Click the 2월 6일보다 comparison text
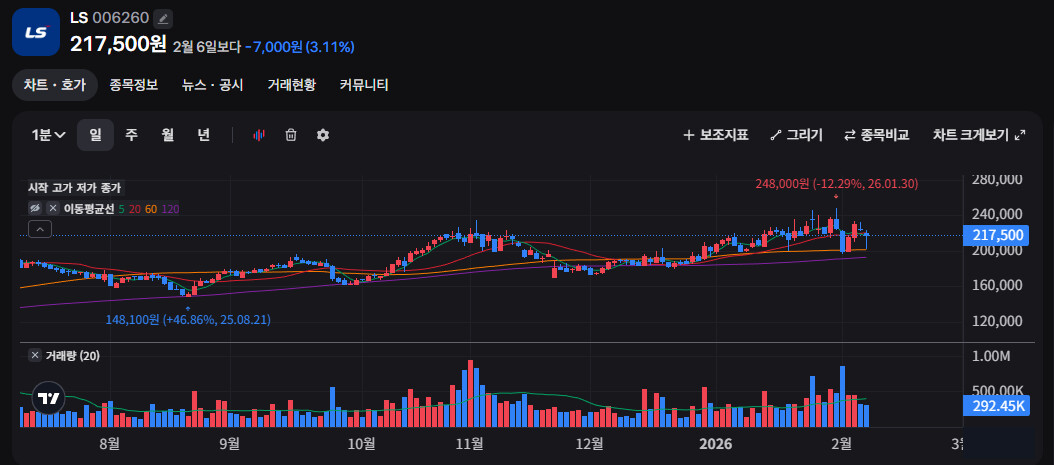Image resolution: width=1054 pixels, height=465 pixels. point(206,46)
